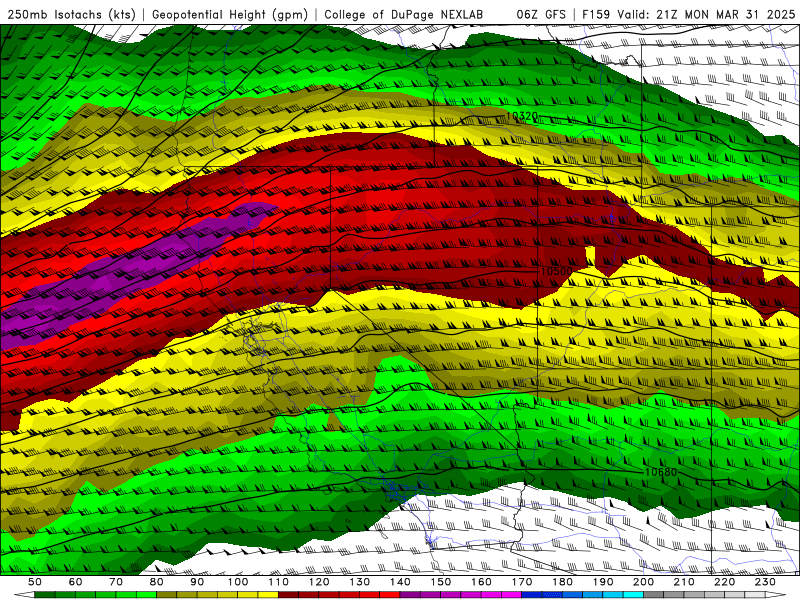The height and width of the screenshot is (600, 800).
Task: Click the 90 value on the legend
Action: pos(197,582)
